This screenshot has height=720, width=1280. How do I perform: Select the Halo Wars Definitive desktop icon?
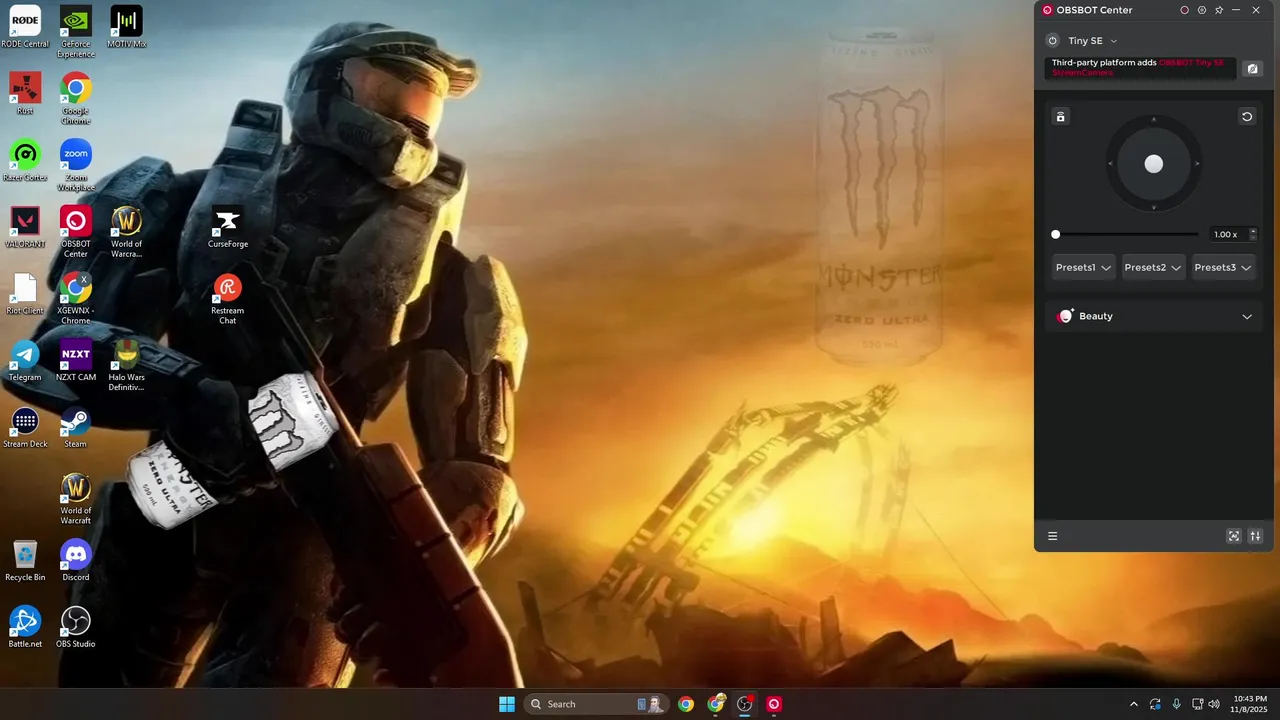click(126, 365)
